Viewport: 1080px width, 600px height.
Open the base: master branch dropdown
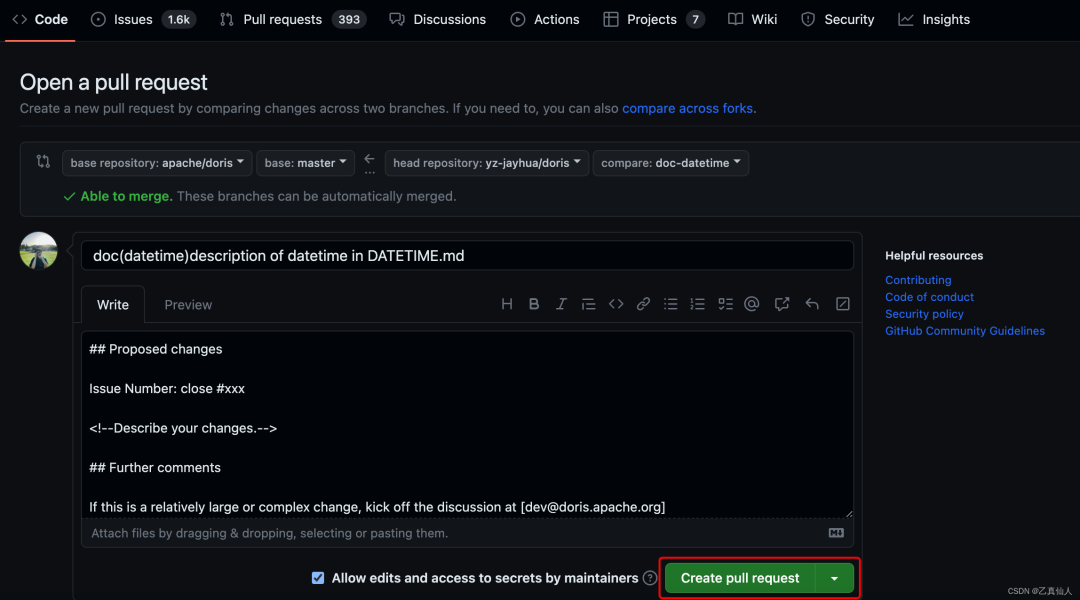(x=305, y=163)
